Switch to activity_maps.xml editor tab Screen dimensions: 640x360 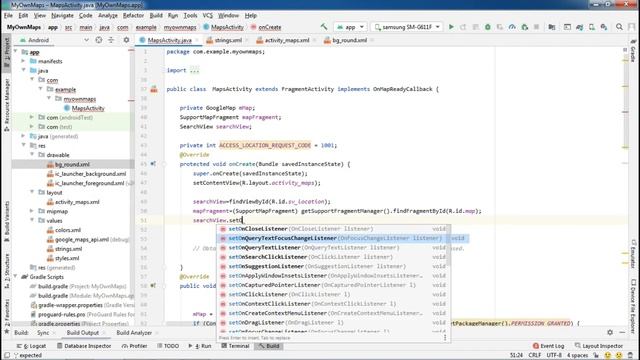pyautogui.click(x=285, y=40)
